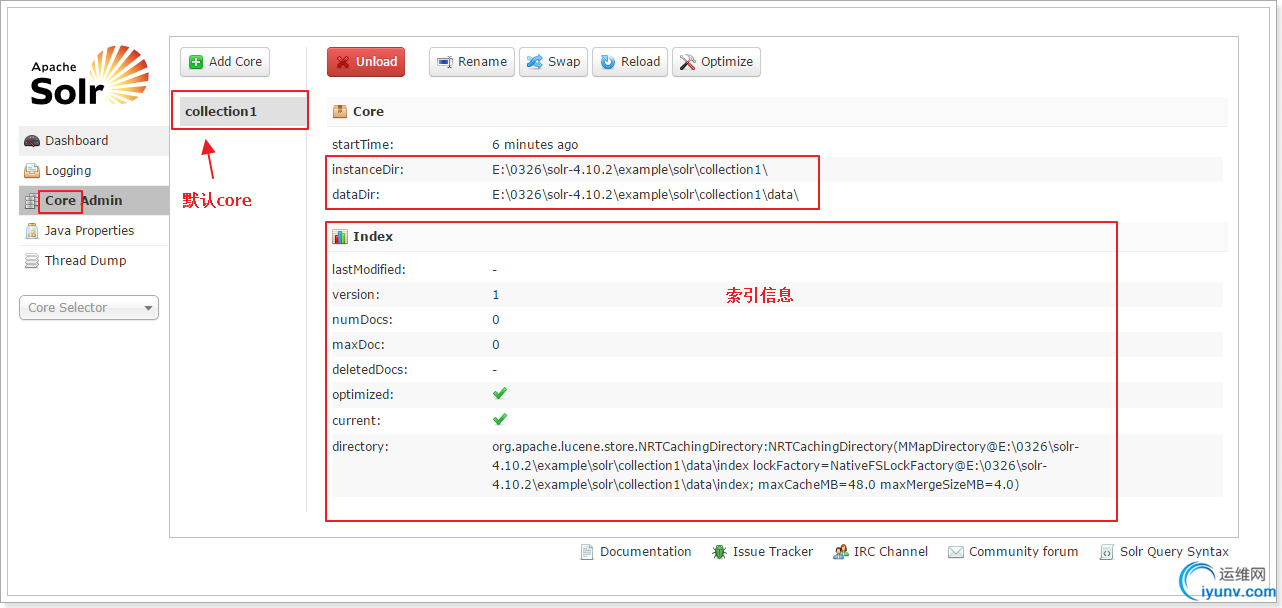Screen dimensions: 1282x608
Task: Click the directory NRTCachingDirectory value
Action: [x=785, y=466]
